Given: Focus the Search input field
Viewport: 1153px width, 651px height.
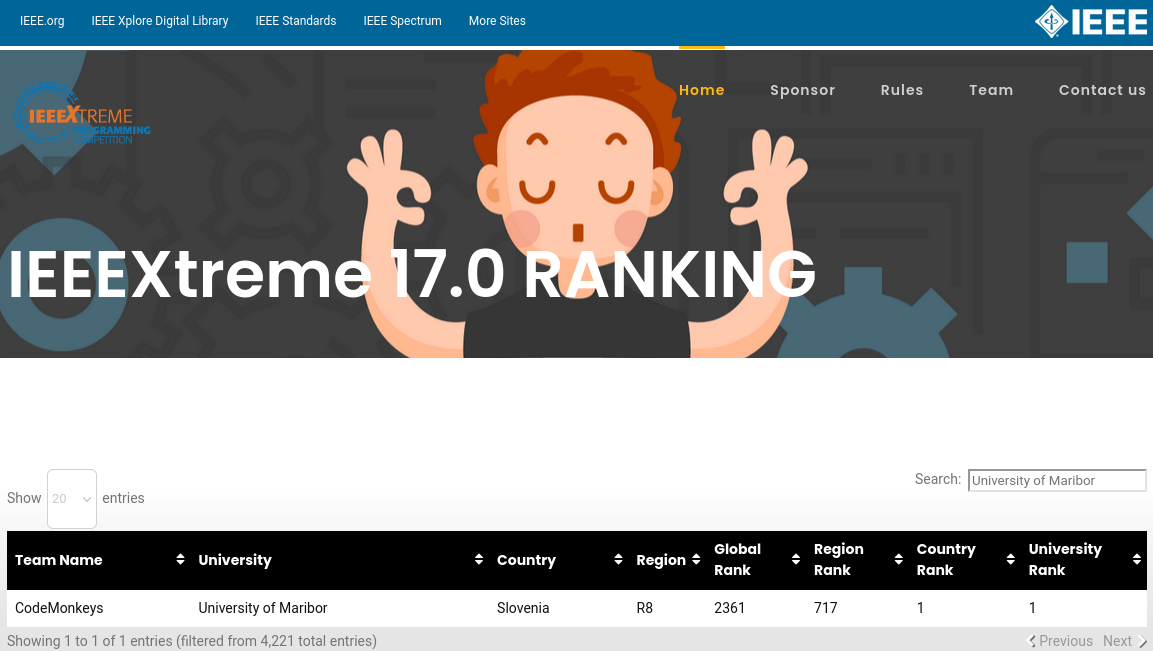Looking at the screenshot, I should coord(1056,481).
